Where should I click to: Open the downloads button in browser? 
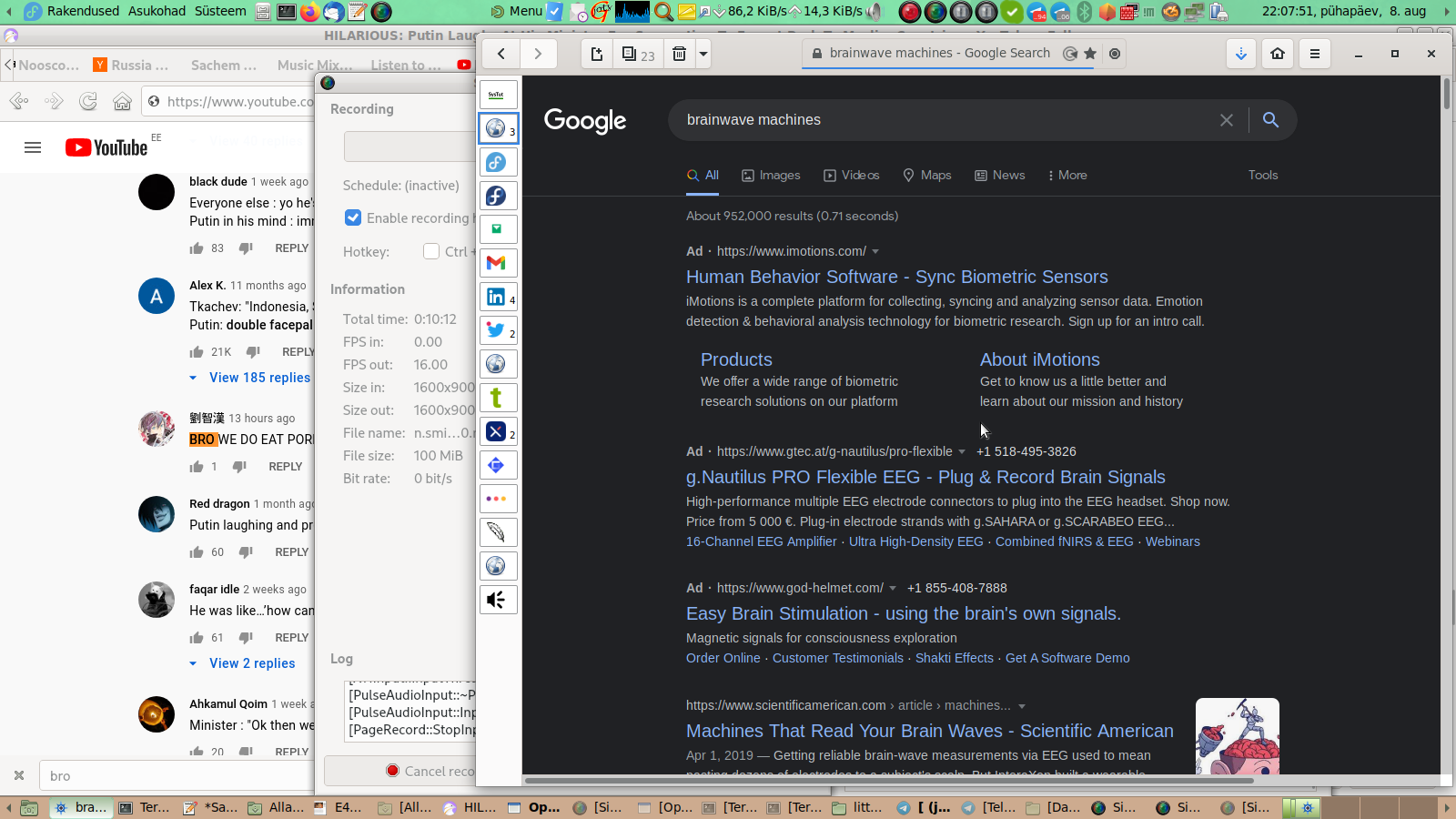click(1241, 54)
